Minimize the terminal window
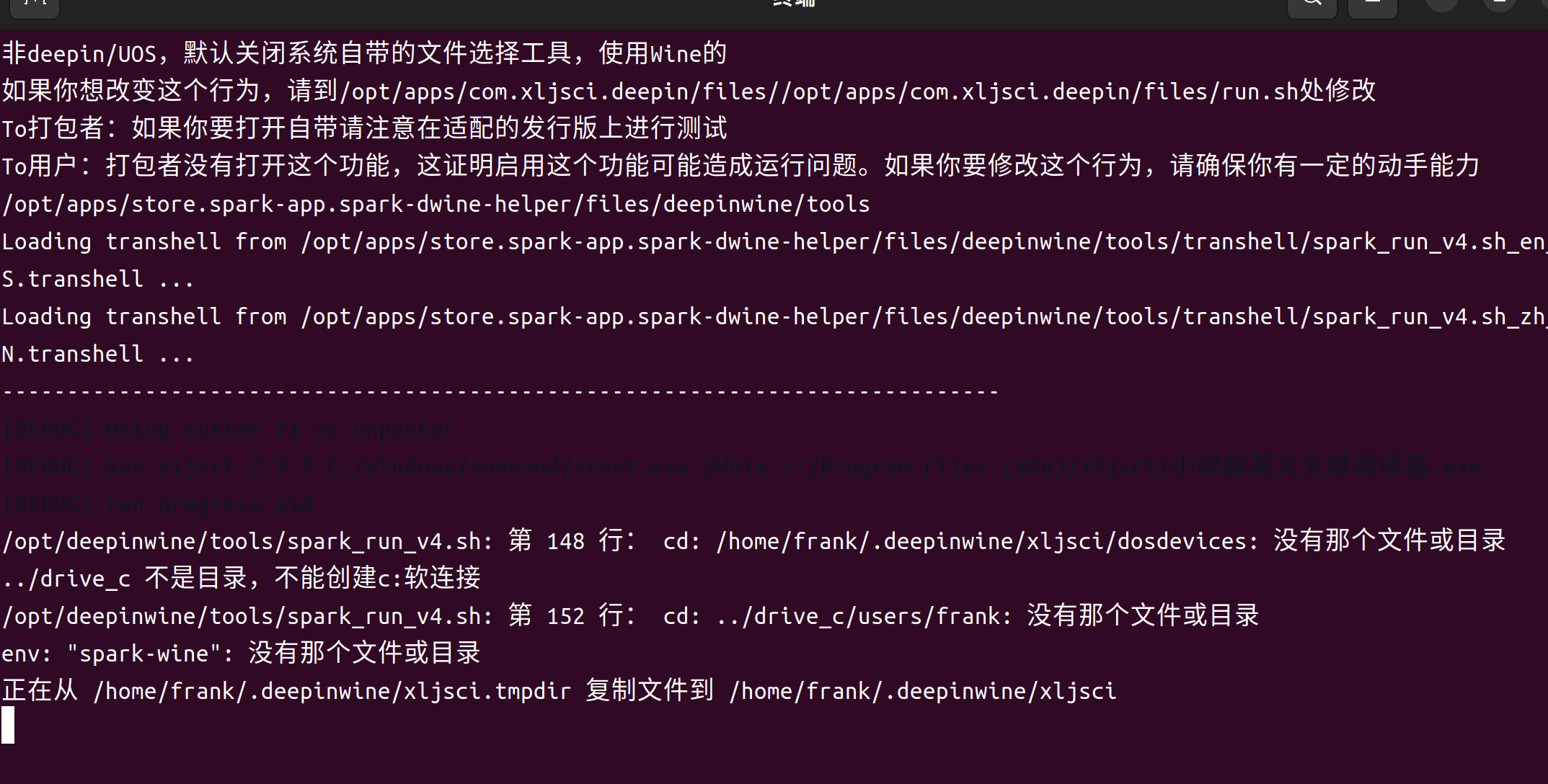The height and width of the screenshot is (784, 1548). click(x=1442, y=4)
